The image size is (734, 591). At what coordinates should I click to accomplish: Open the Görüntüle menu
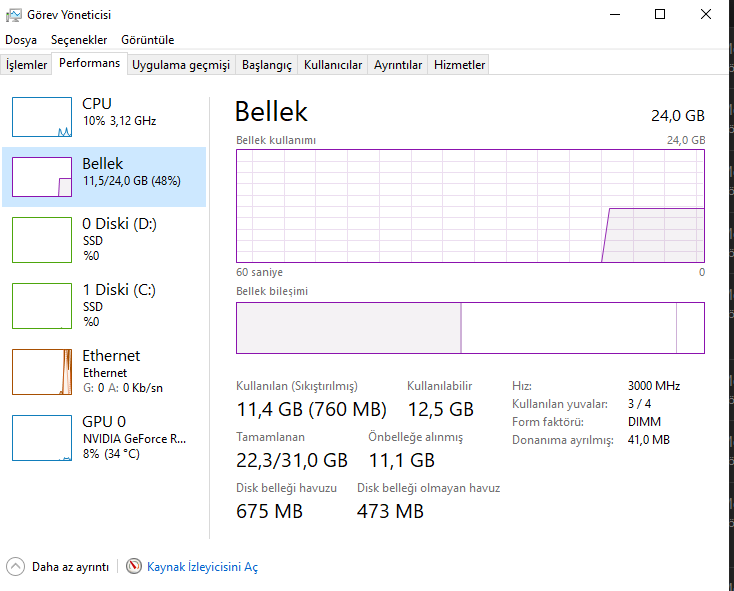tap(147, 40)
